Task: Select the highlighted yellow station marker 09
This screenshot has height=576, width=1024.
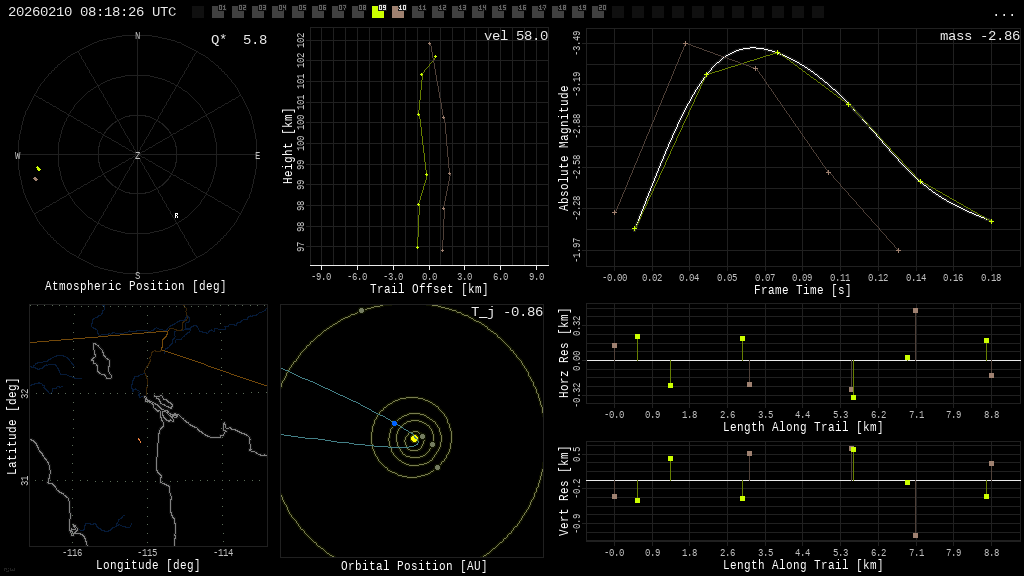Action: click(x=378, y=12)
